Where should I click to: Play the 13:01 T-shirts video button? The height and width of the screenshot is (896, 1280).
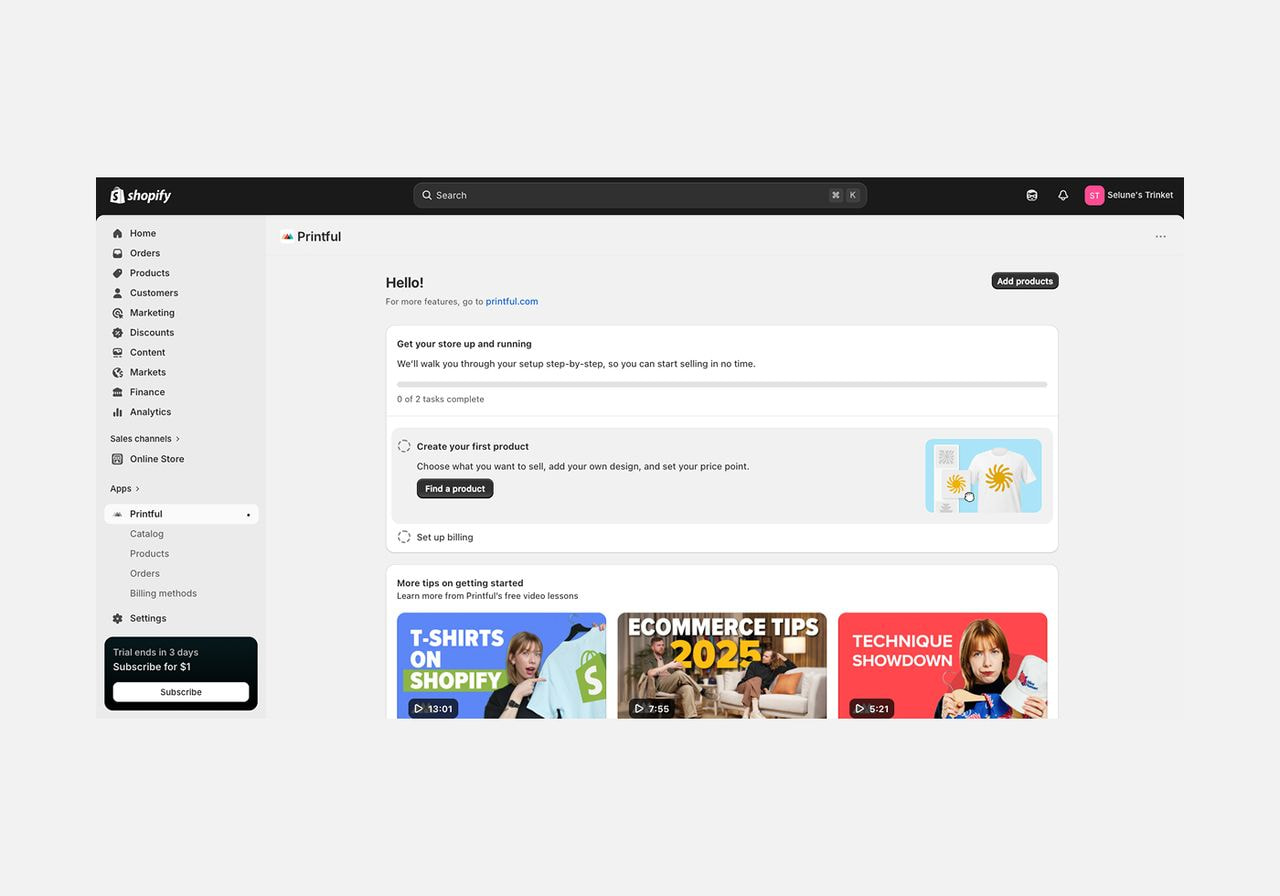tap(433, 708)
